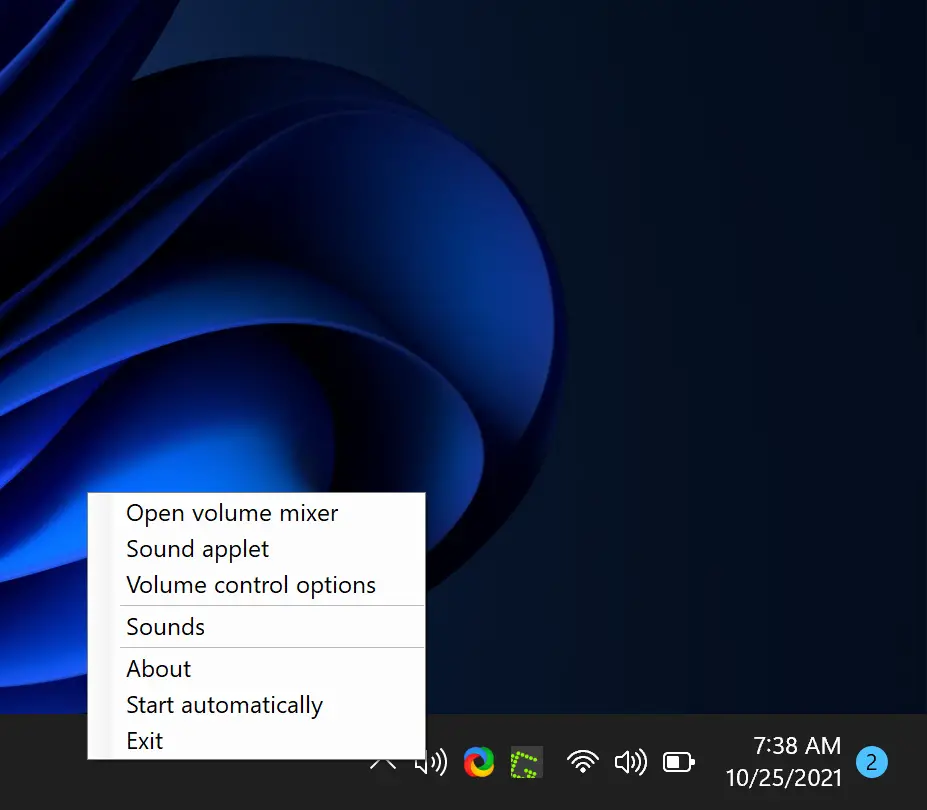This screenshot has height=810, width=927.
Task: Open volume mixer from context menu
Action: [x=257, y=513]
